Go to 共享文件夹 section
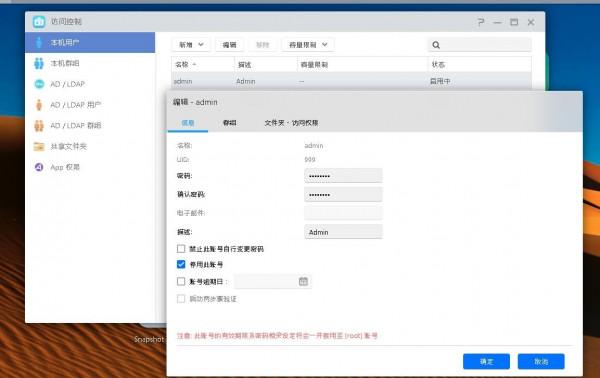This screenshot has height=378, width=600. pos(90,147)
